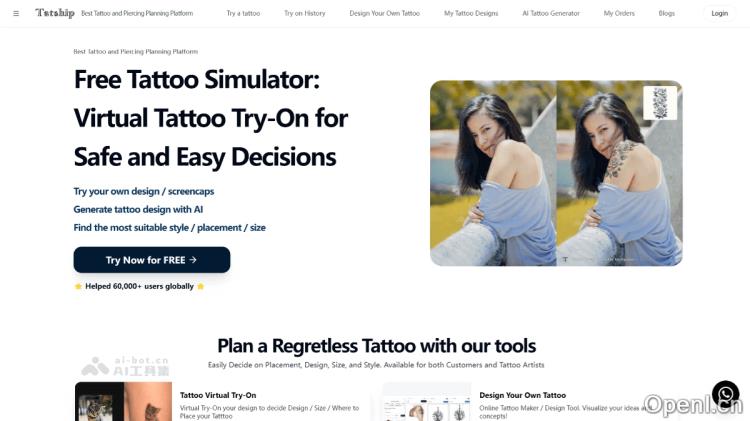Viewport: 750px width, 421px height.
Task: Open the hamburger menu icon
Action: (16, 13)
